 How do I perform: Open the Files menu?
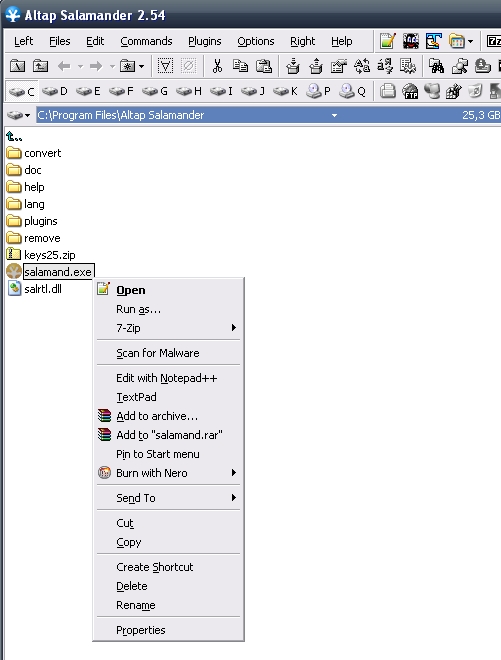[59, 41]
